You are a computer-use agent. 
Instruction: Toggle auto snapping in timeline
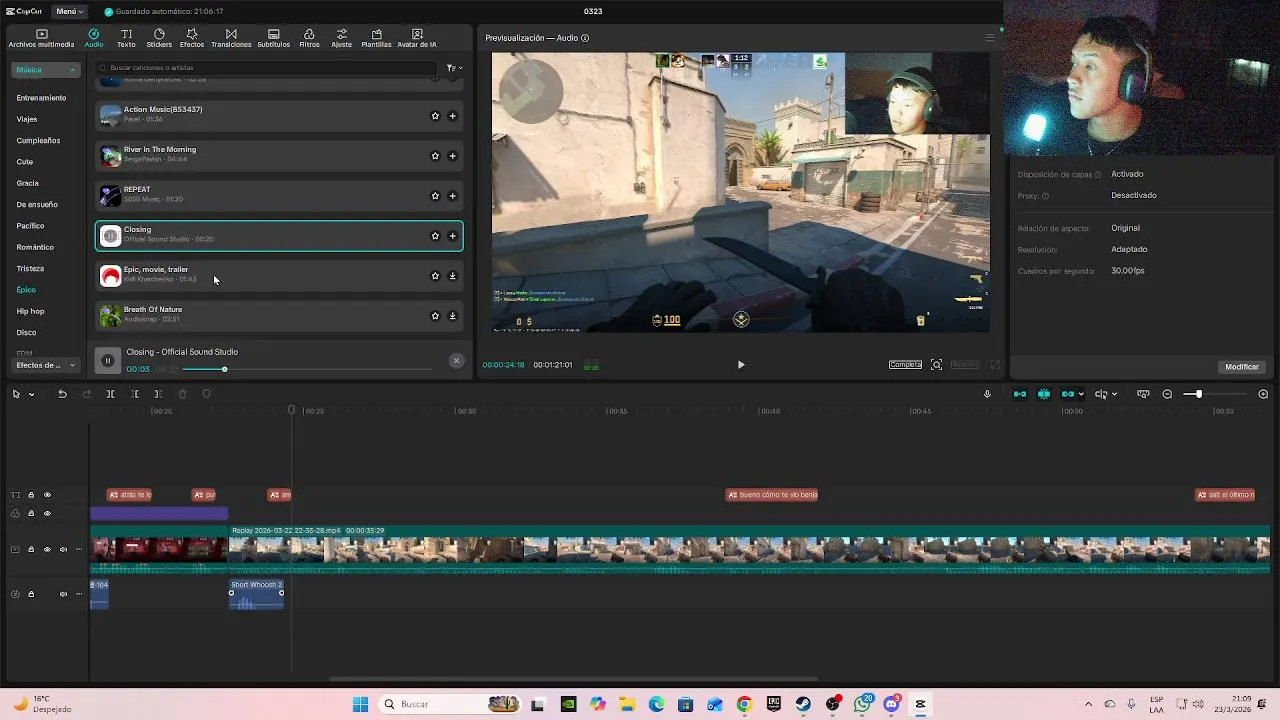pyautogui.click(x=1044, y=394)
